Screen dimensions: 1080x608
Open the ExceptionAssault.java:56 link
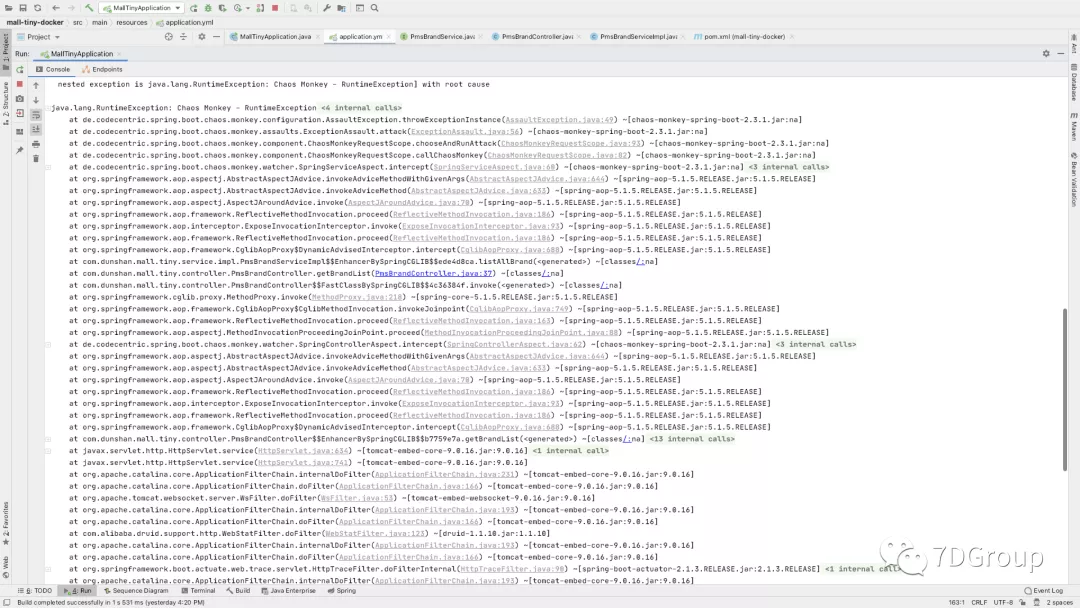pyautogui.click(x=466, y=131)
